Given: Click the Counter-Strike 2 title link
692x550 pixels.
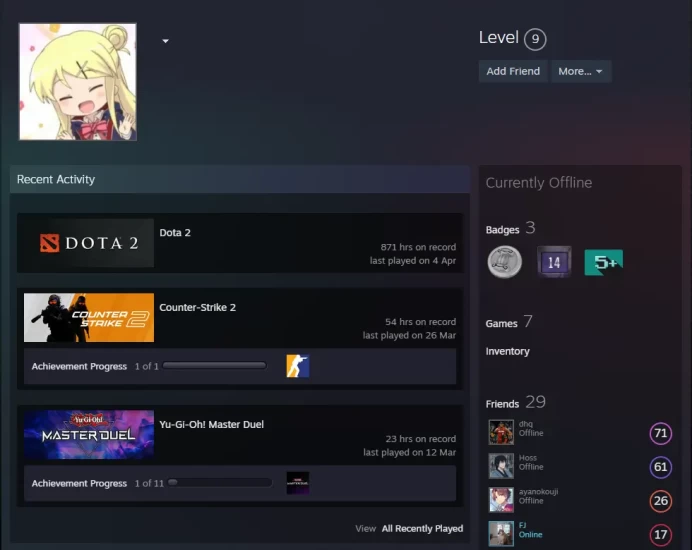Looking at the screenshot, I should point(197,307).
